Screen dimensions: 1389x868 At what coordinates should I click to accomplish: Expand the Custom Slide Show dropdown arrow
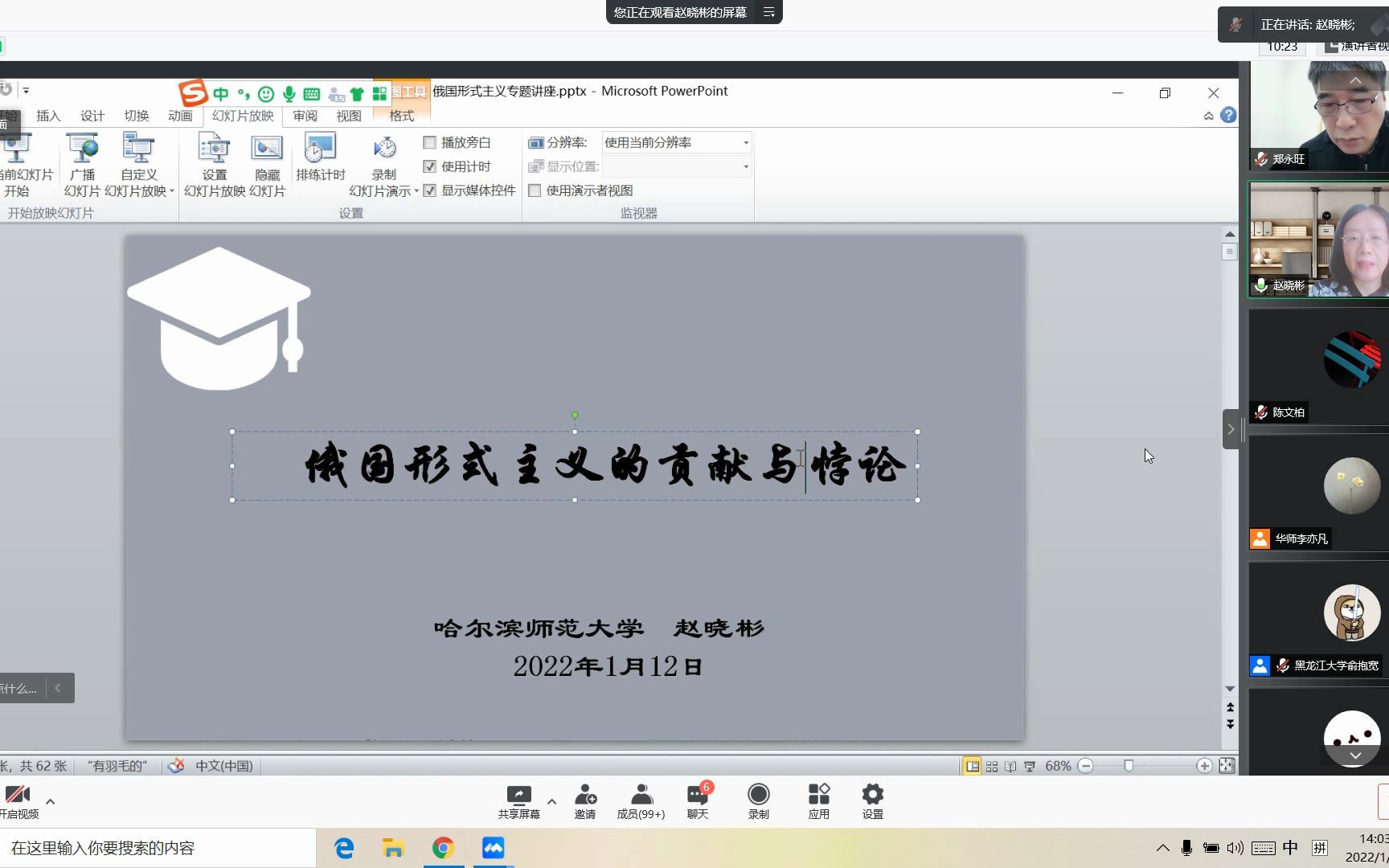172,191
